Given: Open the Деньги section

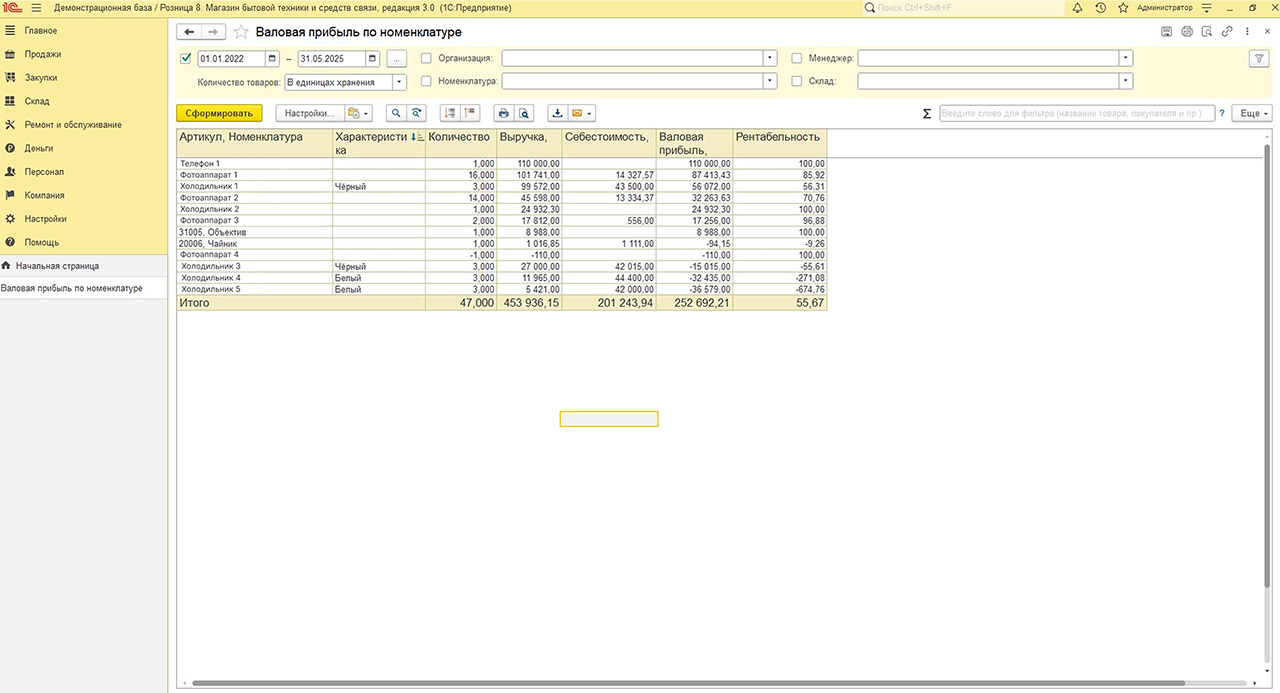Looking at the screenshot, I should (84, 148).
